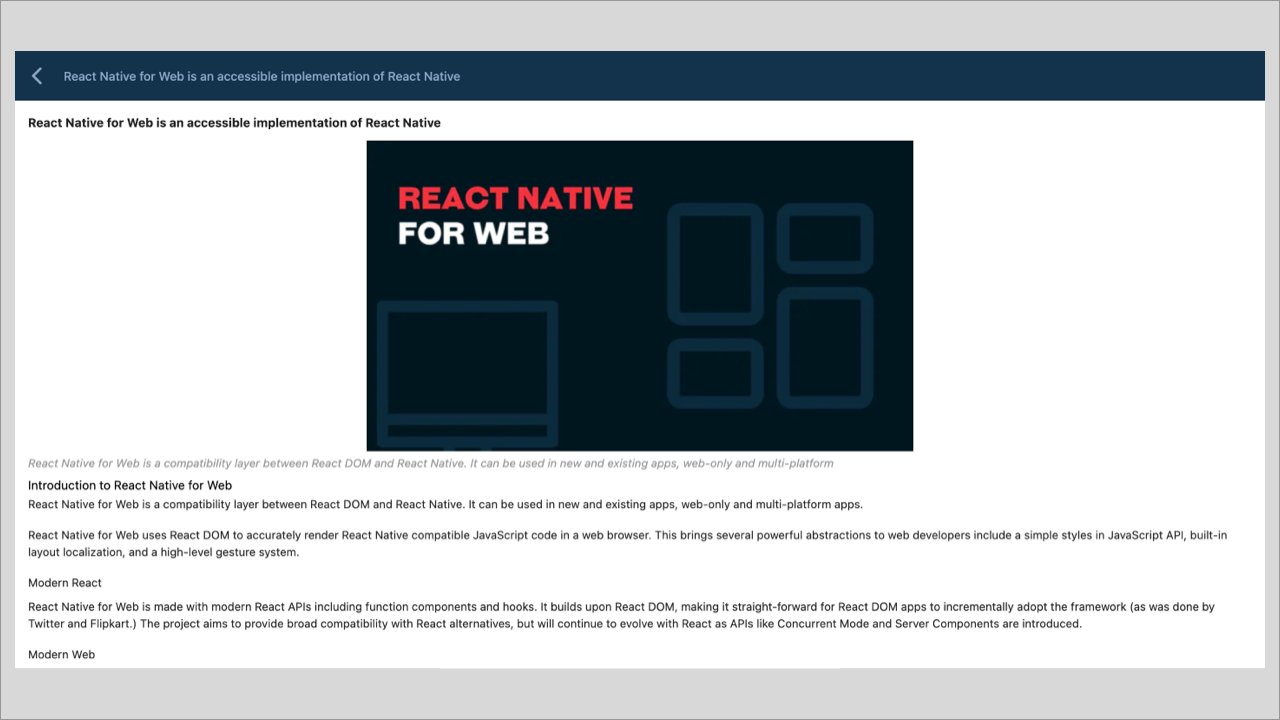Go back using the header chevron arrow
This screenshot has height=720, width=1280.
tap(37, 76)
